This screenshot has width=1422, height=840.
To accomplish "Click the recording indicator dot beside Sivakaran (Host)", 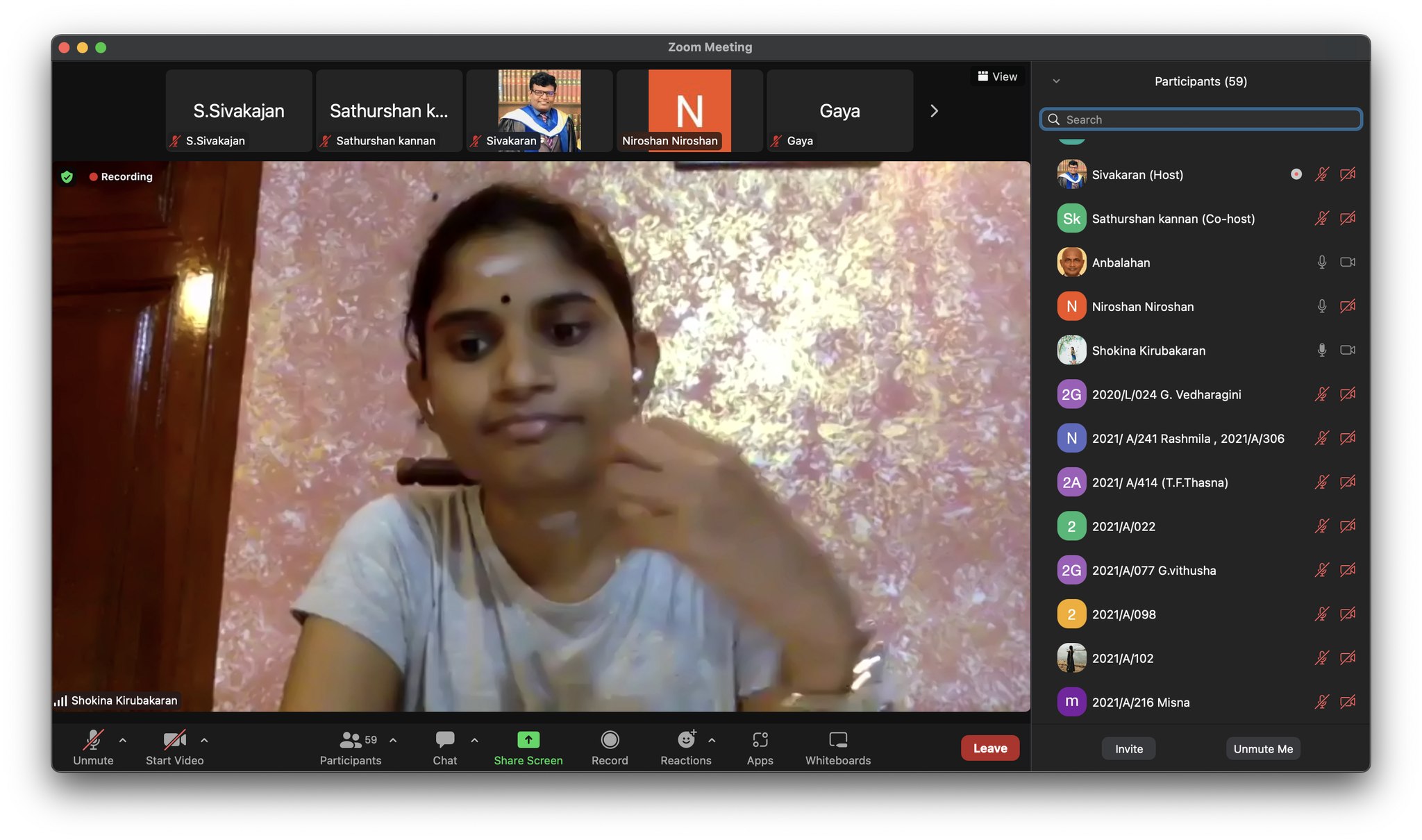I will [x=1296, y=174].
